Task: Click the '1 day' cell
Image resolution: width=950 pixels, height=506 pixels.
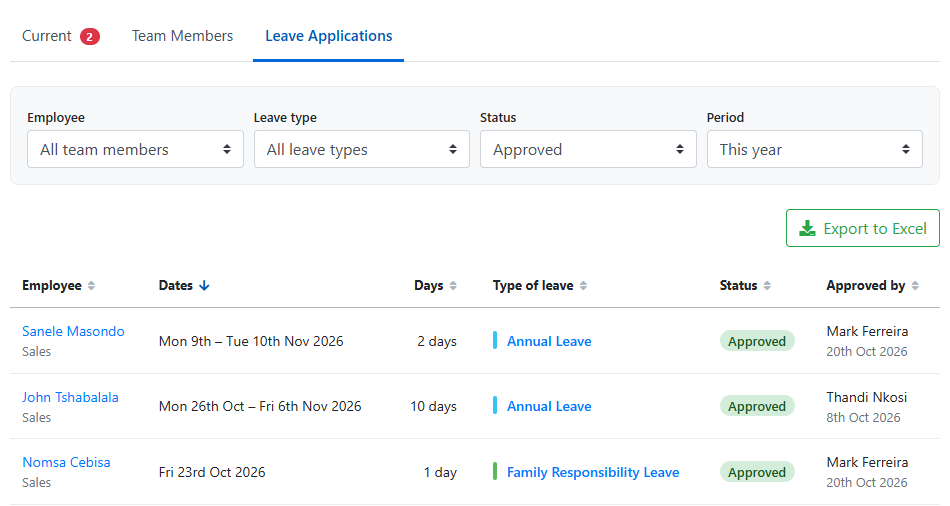Action: 440,472
